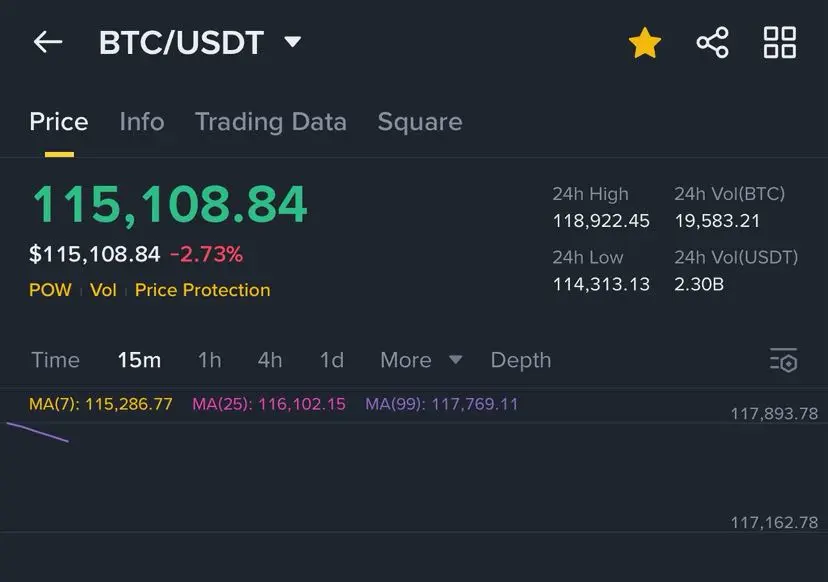This screenshot has height=582, width=828.
Task: Switch chart to Time view
Action: [x=55, y=360]
